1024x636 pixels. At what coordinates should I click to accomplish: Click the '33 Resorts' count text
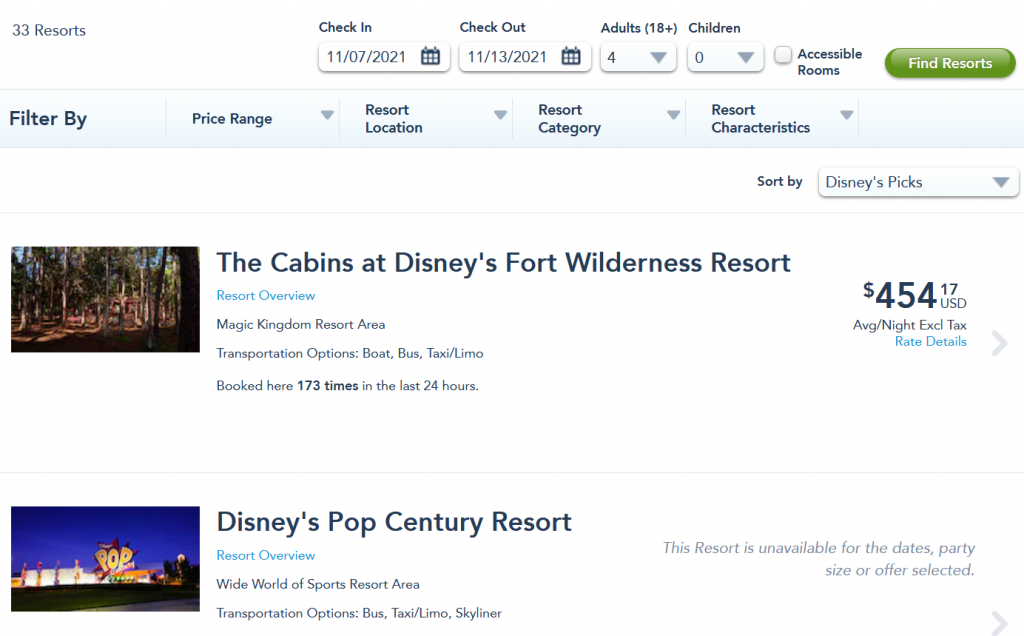point(49,30)
